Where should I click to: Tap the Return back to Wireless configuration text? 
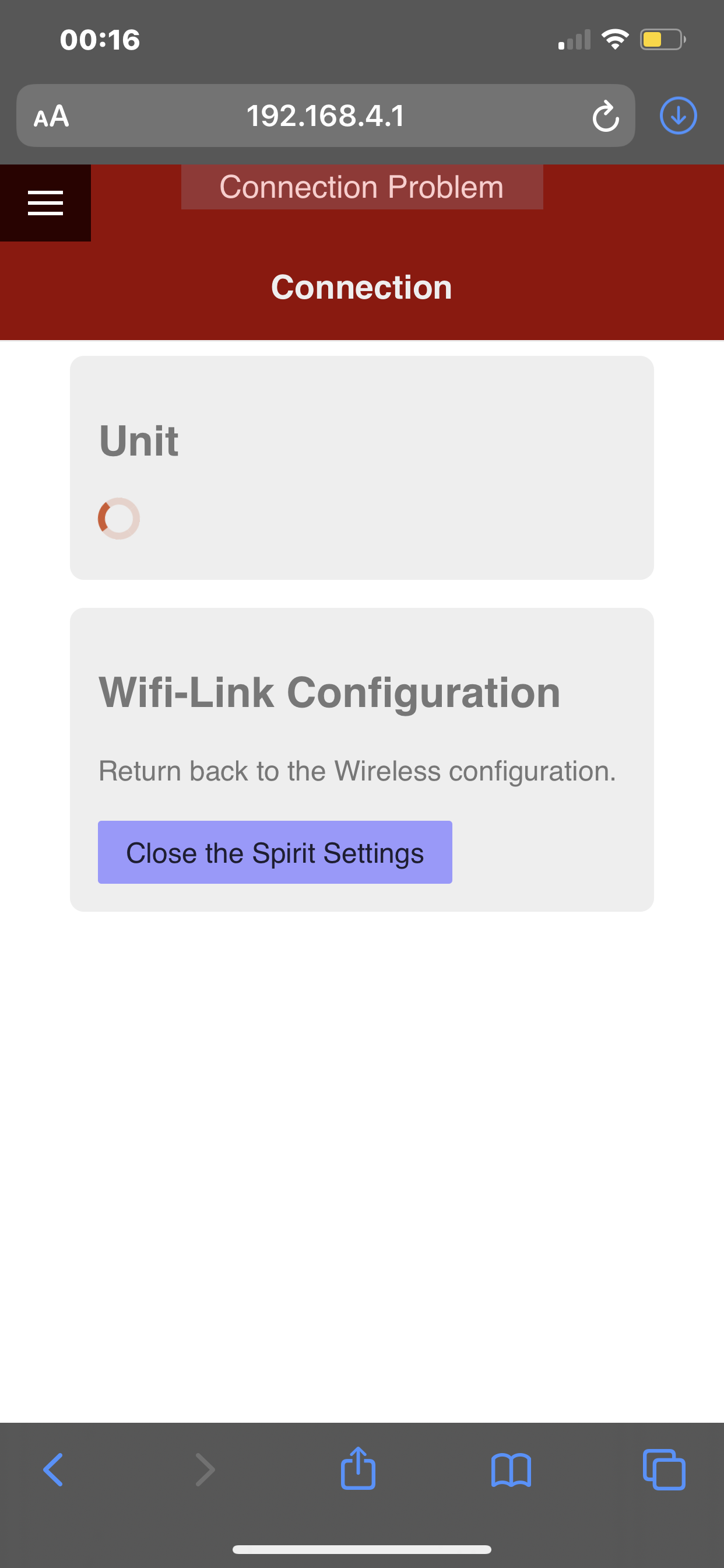click(x=357, y=771)
